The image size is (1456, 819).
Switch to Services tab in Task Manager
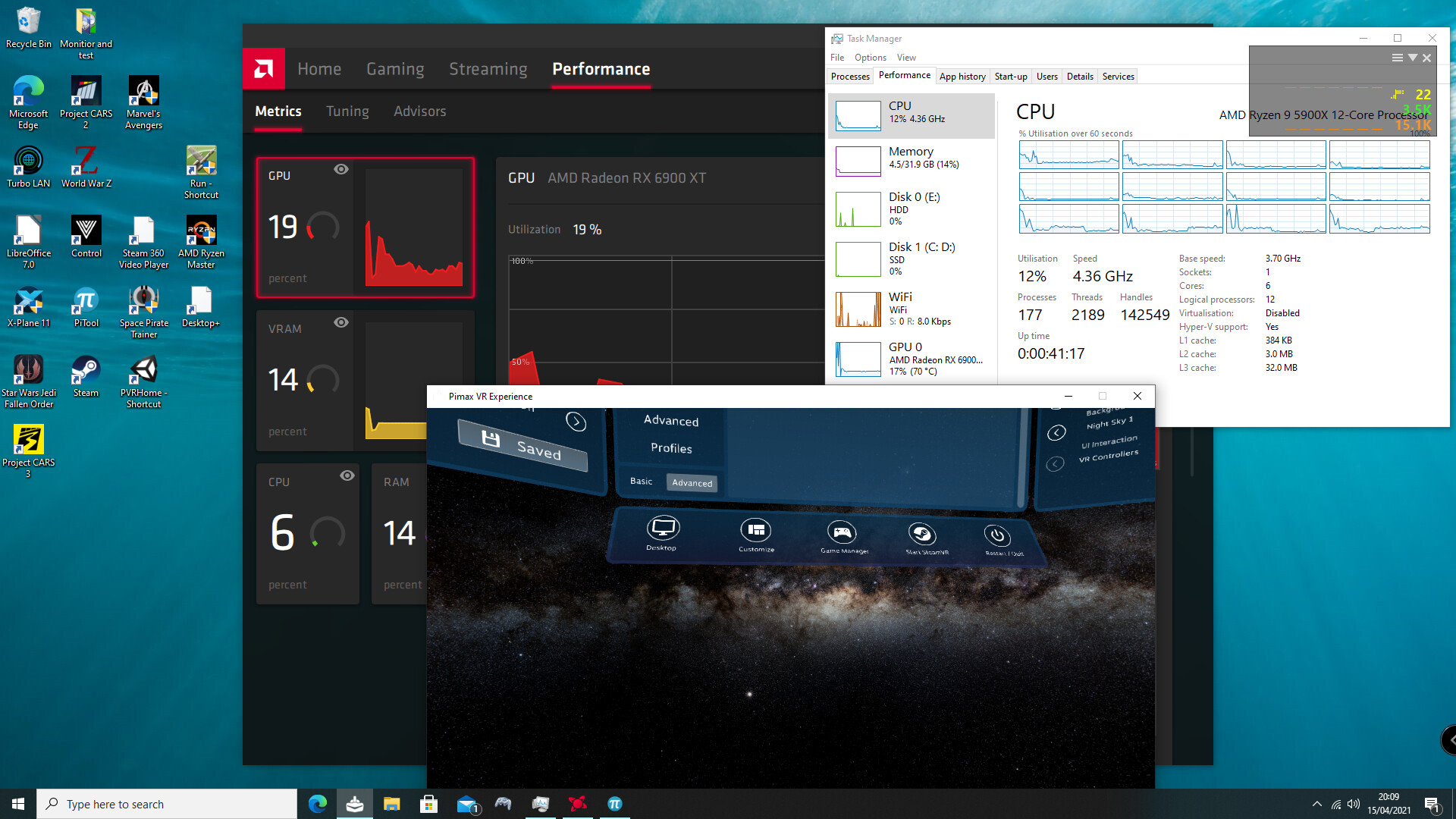(x=1118, y=77)
